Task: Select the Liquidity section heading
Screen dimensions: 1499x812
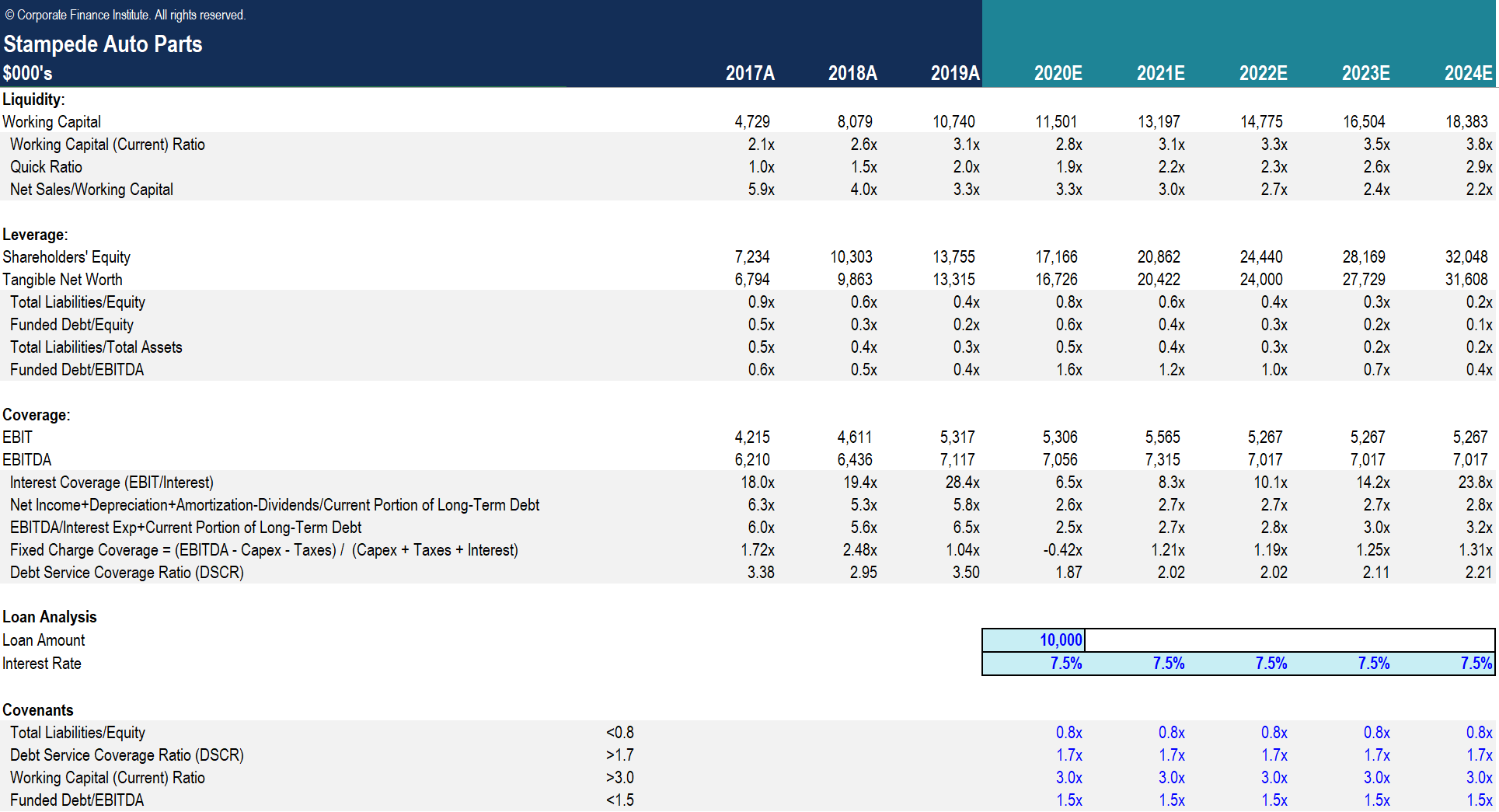Action: pyautogui.click(x=33, y=99)
